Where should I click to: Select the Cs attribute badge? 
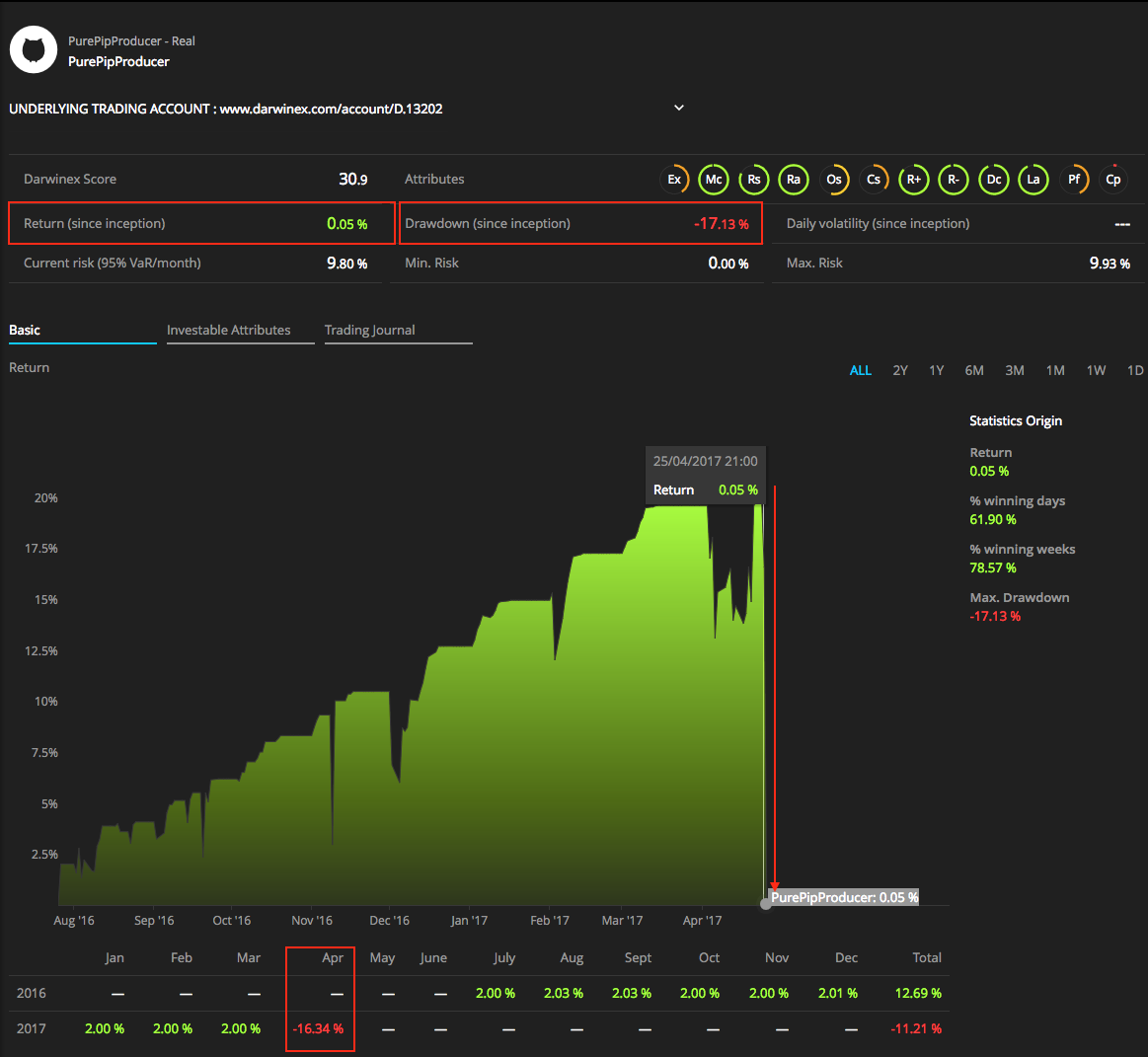(x=874, y=180)
